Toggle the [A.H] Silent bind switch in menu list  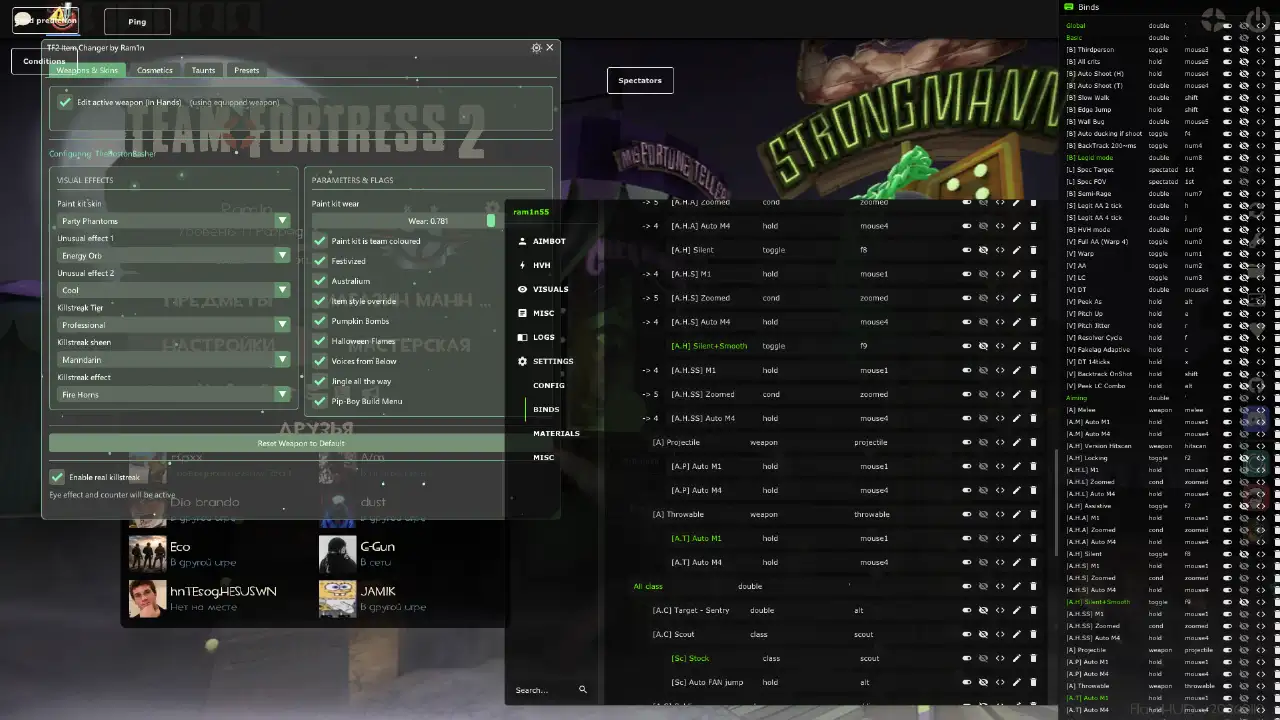coord(967,250)
